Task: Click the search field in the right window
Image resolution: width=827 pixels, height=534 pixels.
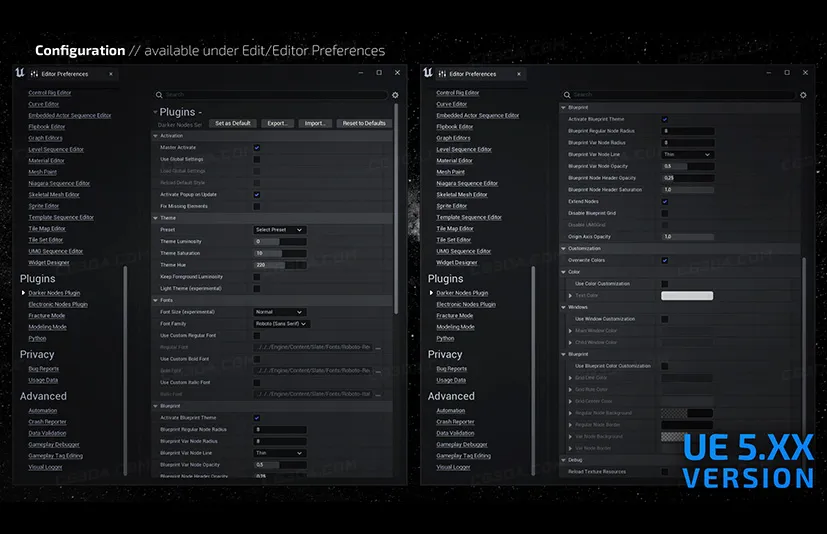Action: click(x=679, y=95)
